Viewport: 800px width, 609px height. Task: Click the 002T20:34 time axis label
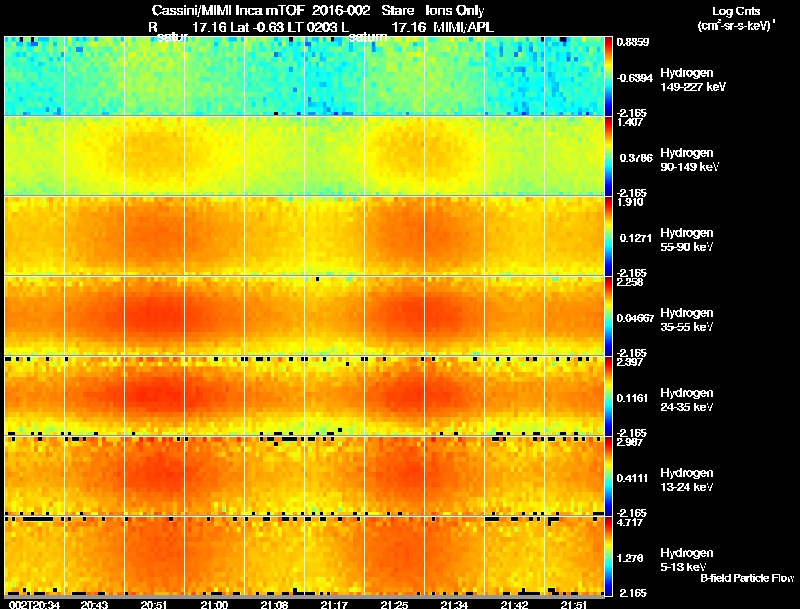pyautogui.click(x=35, y=605)
